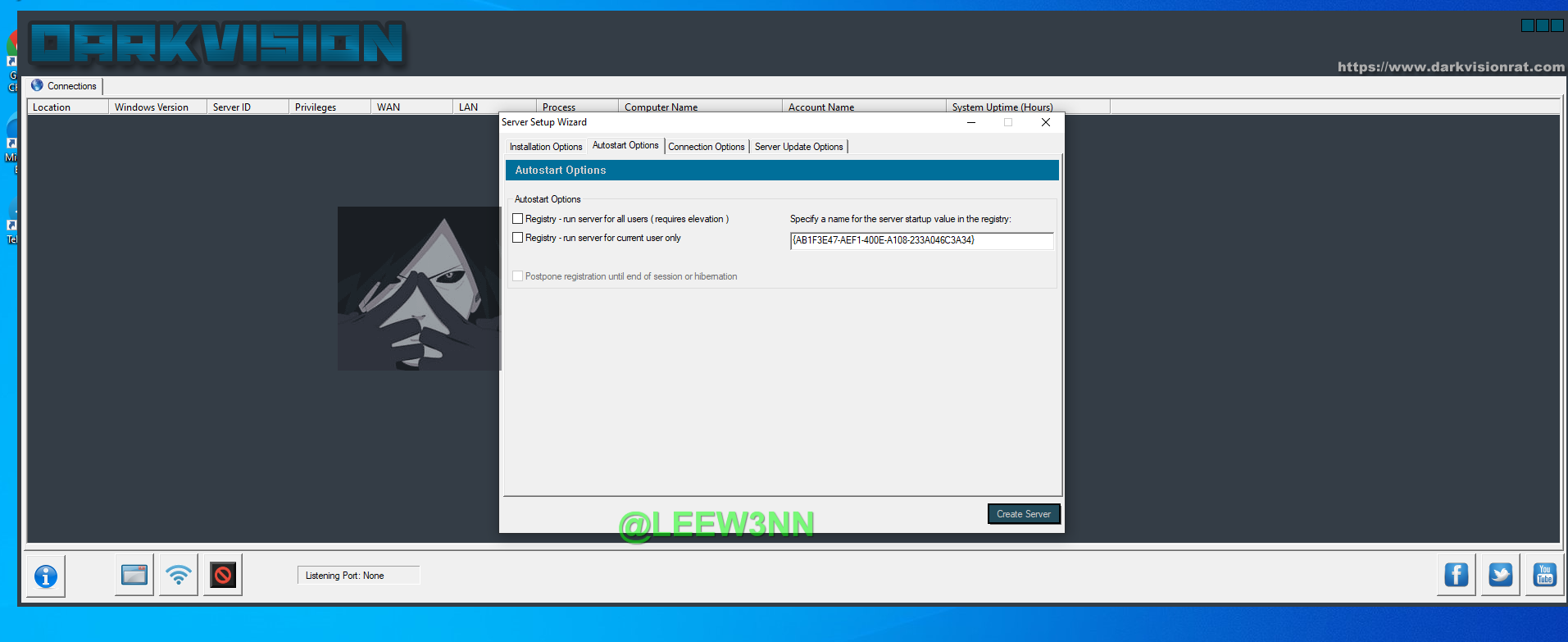Click the blue info icon button
The height and width of the screenshot is (642, 1568).
tap(46, 576)
